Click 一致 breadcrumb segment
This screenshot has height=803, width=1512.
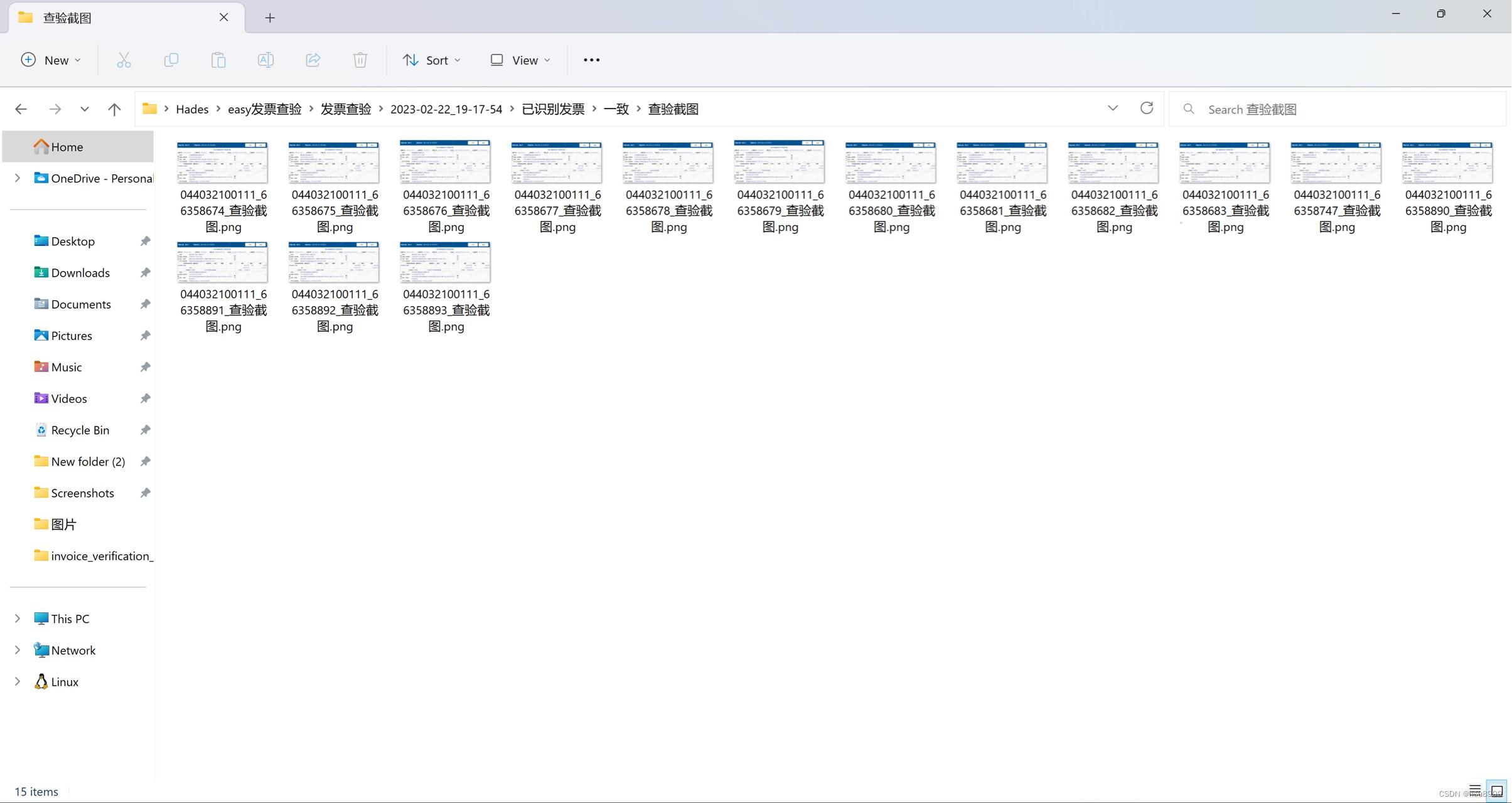[x=616, y=109]
